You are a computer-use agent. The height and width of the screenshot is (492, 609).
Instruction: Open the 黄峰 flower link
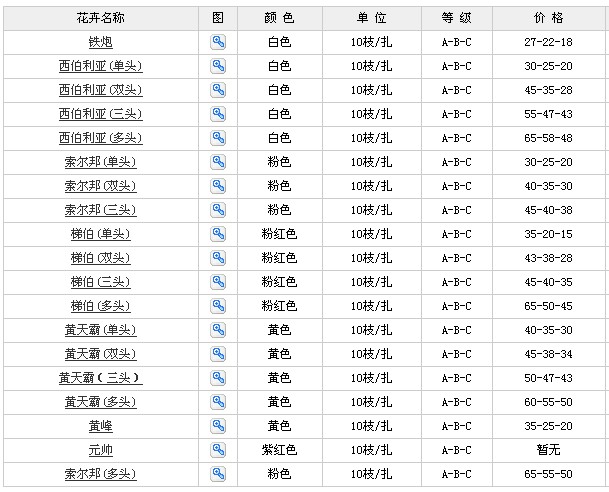[101, 426]
